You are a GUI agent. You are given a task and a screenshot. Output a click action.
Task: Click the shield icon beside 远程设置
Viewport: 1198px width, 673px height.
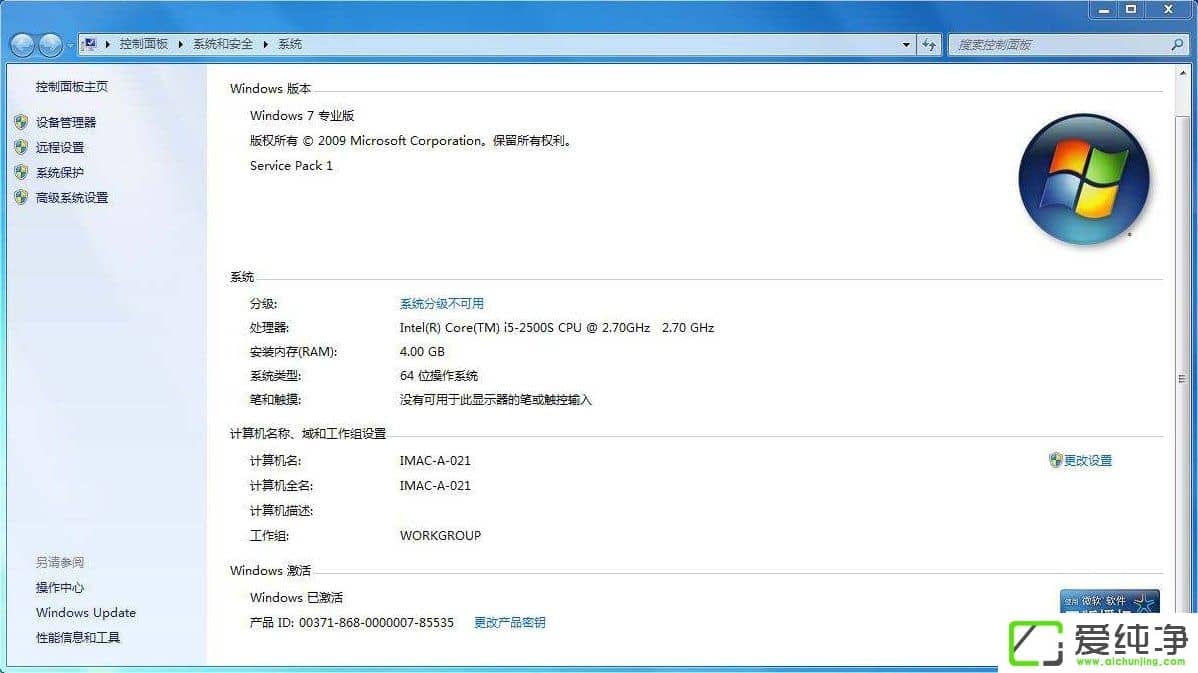[21, 147]
